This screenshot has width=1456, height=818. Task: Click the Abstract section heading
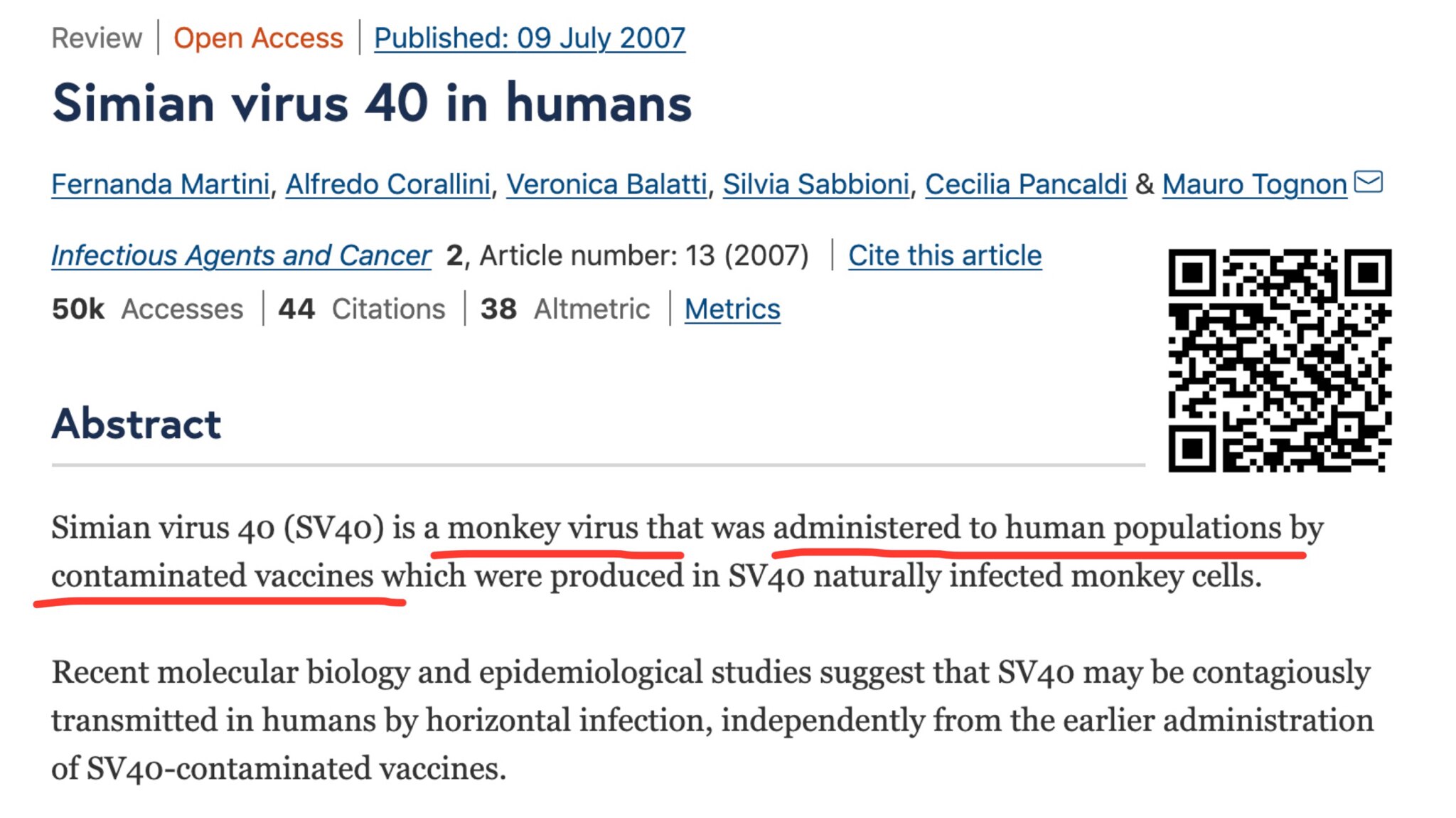pyautogui.click(x=136, y=425)
